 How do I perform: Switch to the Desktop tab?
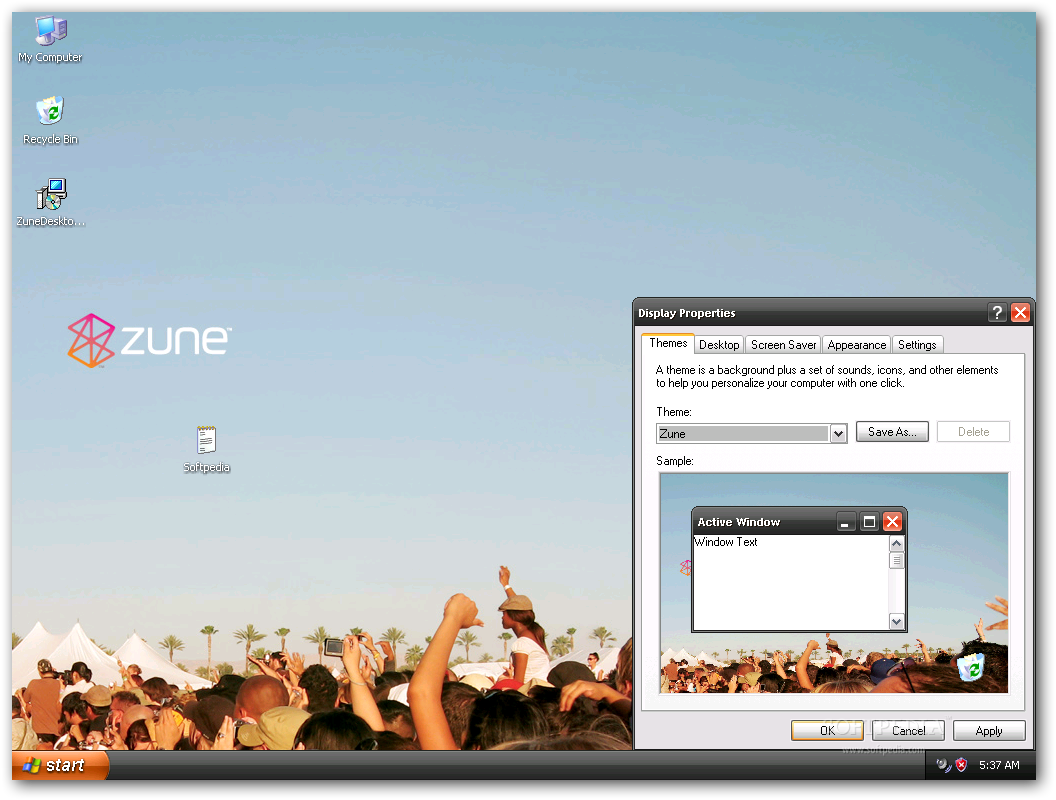(719, 345)
